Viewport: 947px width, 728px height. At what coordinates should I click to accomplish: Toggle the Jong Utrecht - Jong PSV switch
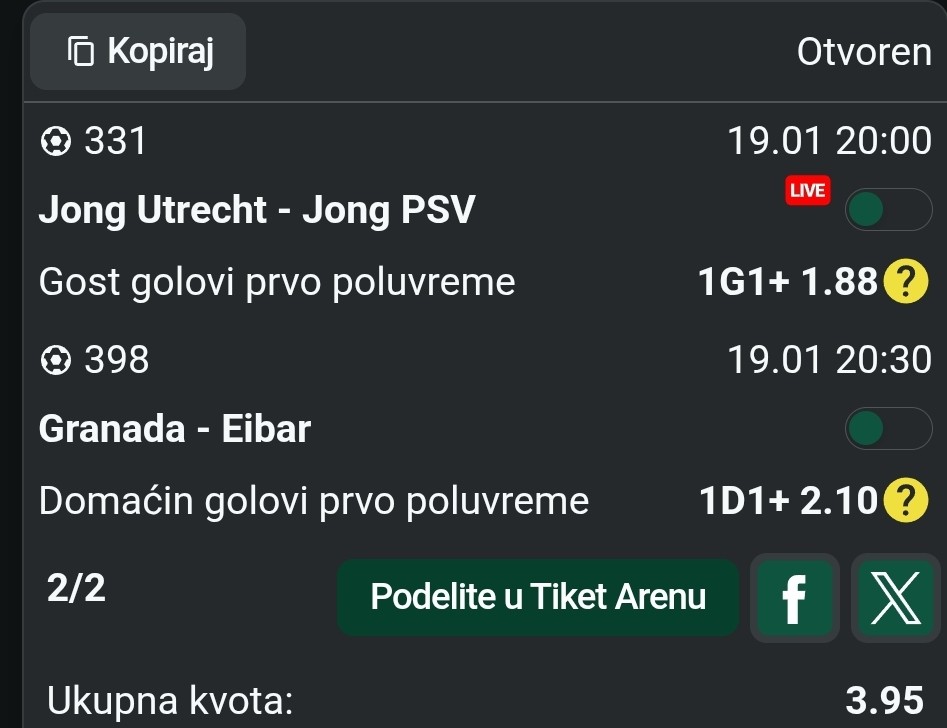coord(888,210)
